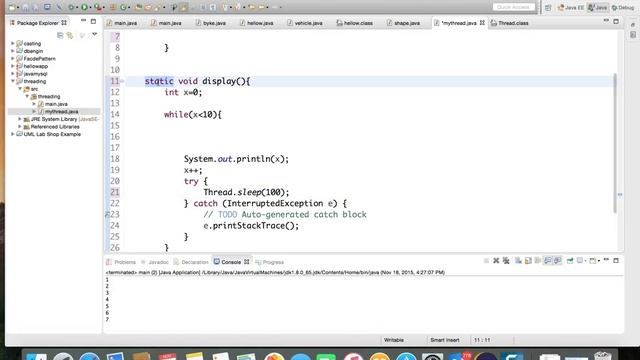Screen dimensions: 640x360
Task: Toggle Link with Editor in Package Explorer
Action: pyautogui.click(x=70, y=35)
